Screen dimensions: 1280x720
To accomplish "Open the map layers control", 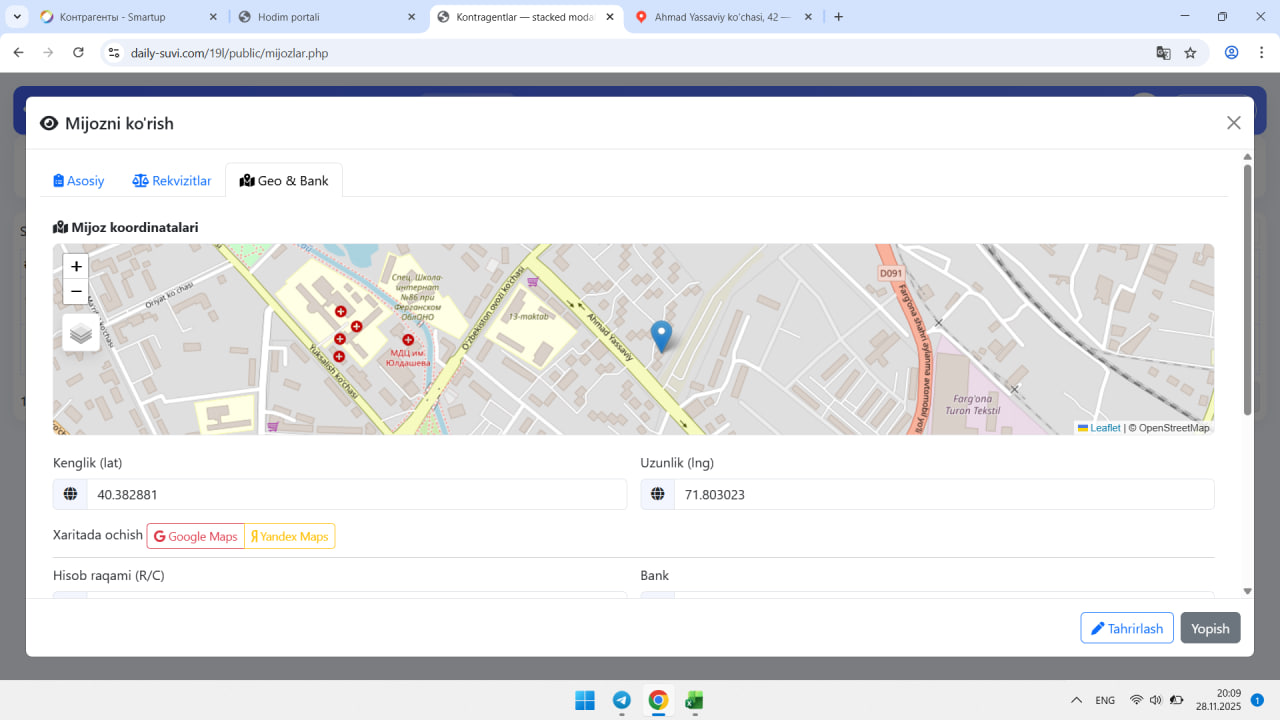I will click(x=81, y=333).
